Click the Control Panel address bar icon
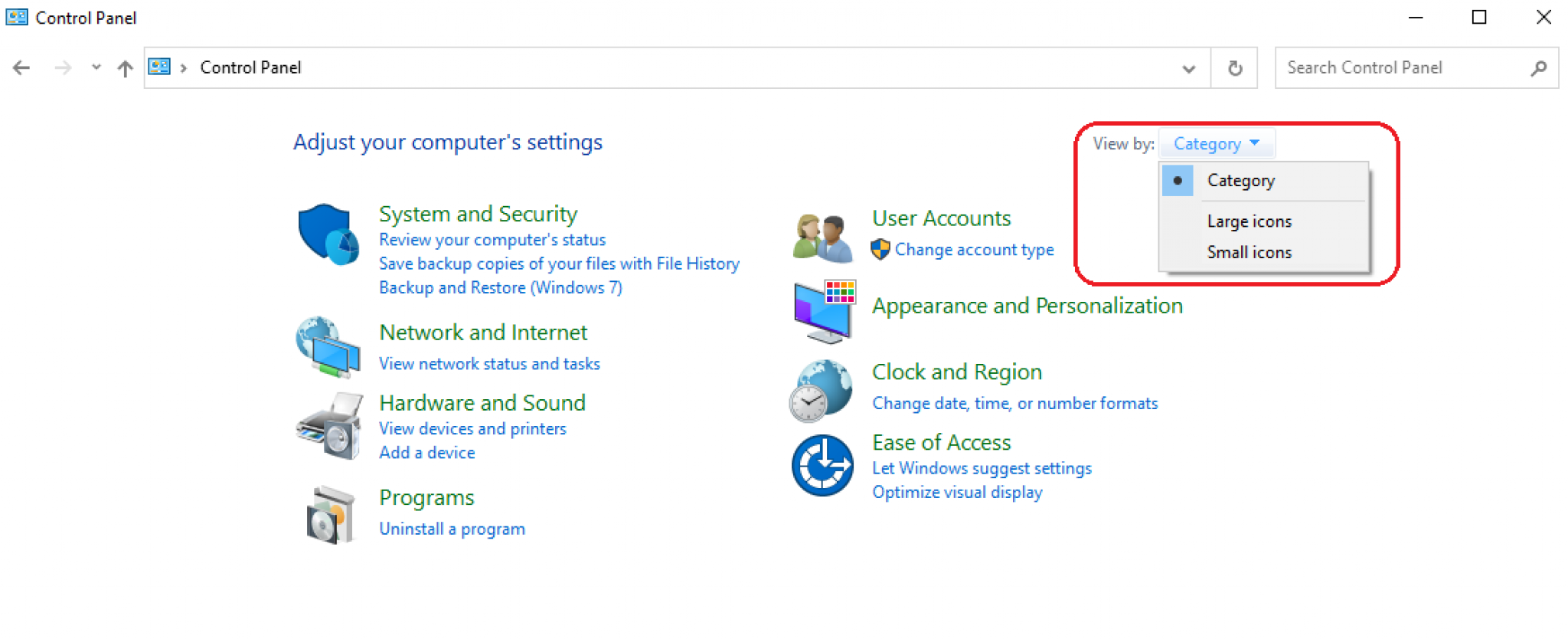 [159, 67]
